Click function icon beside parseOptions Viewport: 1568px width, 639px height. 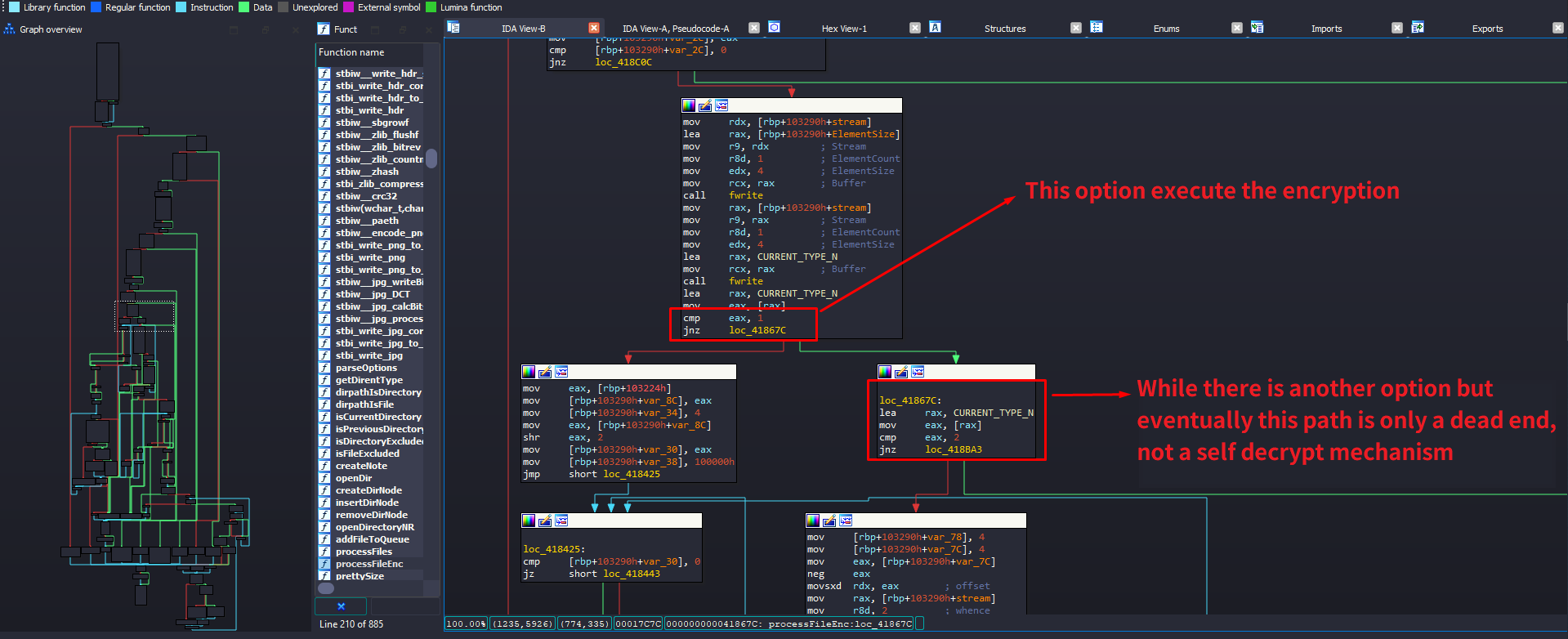tap(324, 368)
